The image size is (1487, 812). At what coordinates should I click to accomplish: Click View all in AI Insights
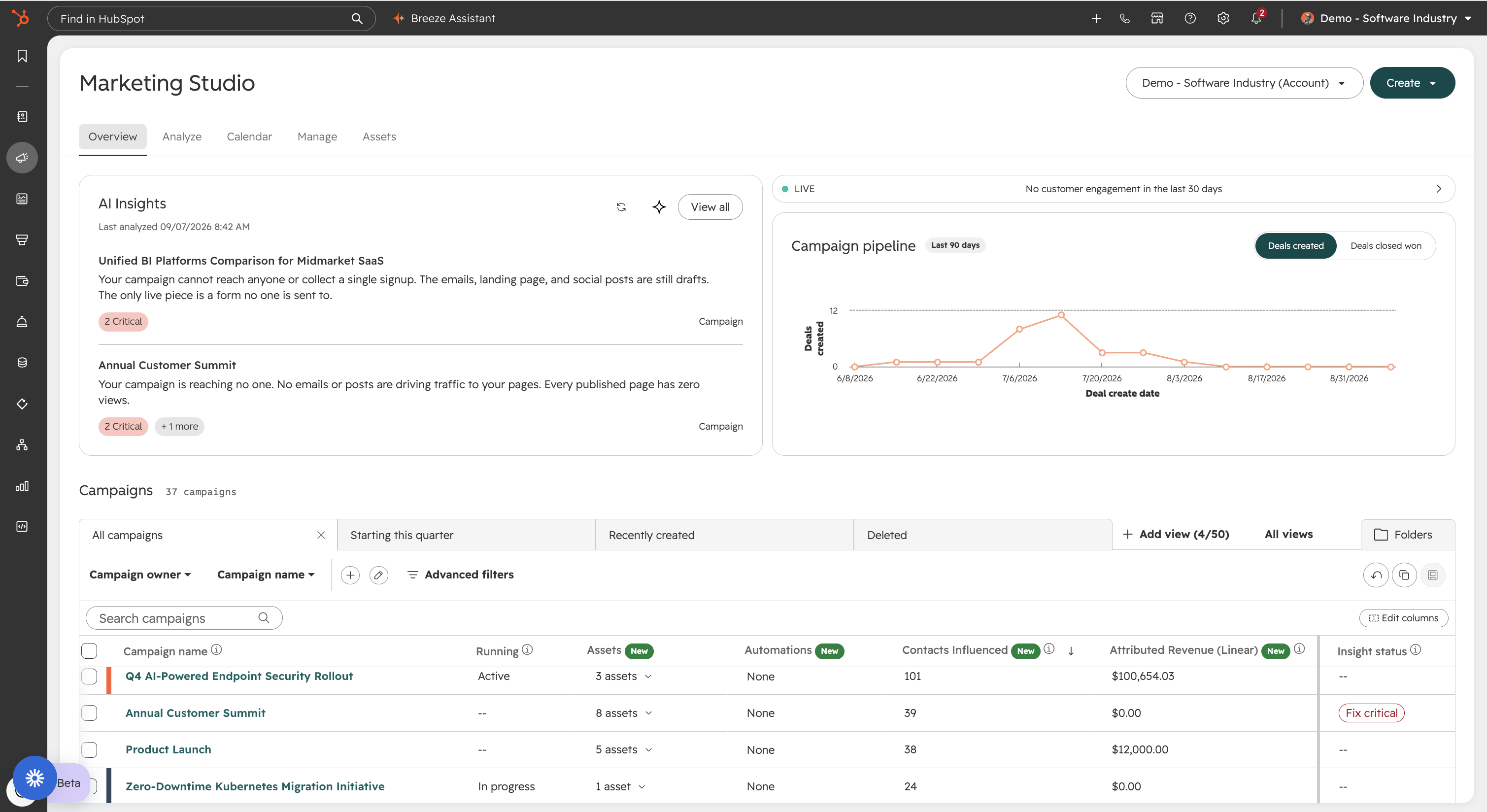point(710,206)
